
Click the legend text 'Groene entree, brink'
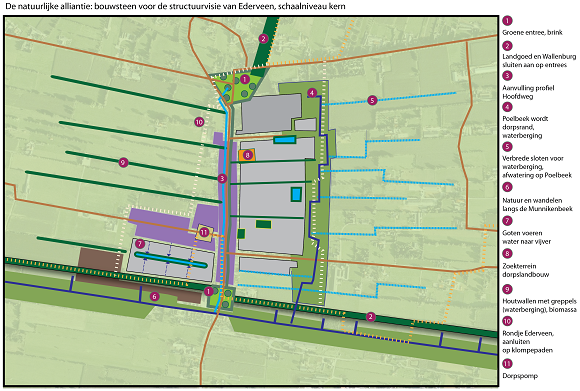point(532,33)
